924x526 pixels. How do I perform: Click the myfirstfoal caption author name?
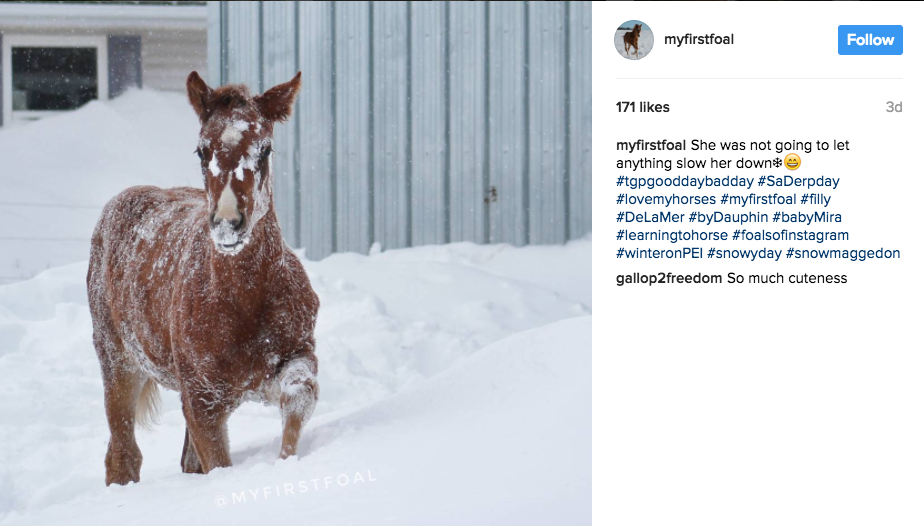click(x=651, y=145)
